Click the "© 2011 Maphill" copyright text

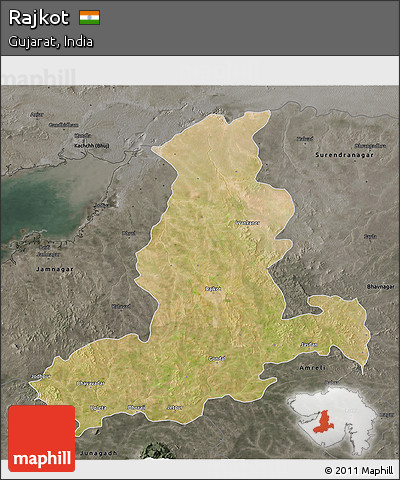tap(359, 471)
